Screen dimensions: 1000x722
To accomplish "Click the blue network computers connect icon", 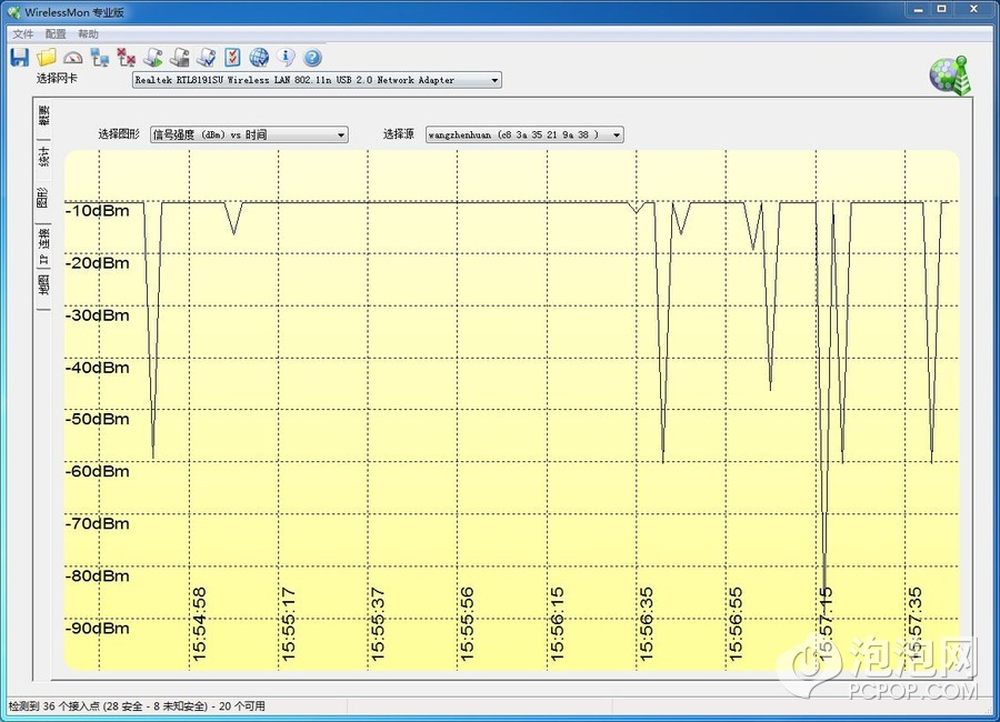I will click(x=99, y=58).
